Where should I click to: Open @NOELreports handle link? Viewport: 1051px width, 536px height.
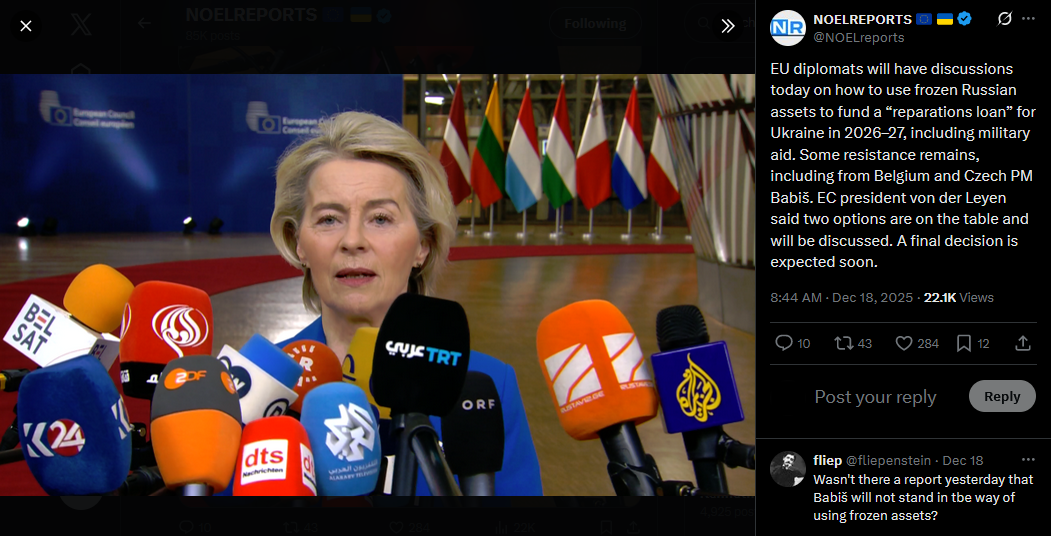point(859,38)
